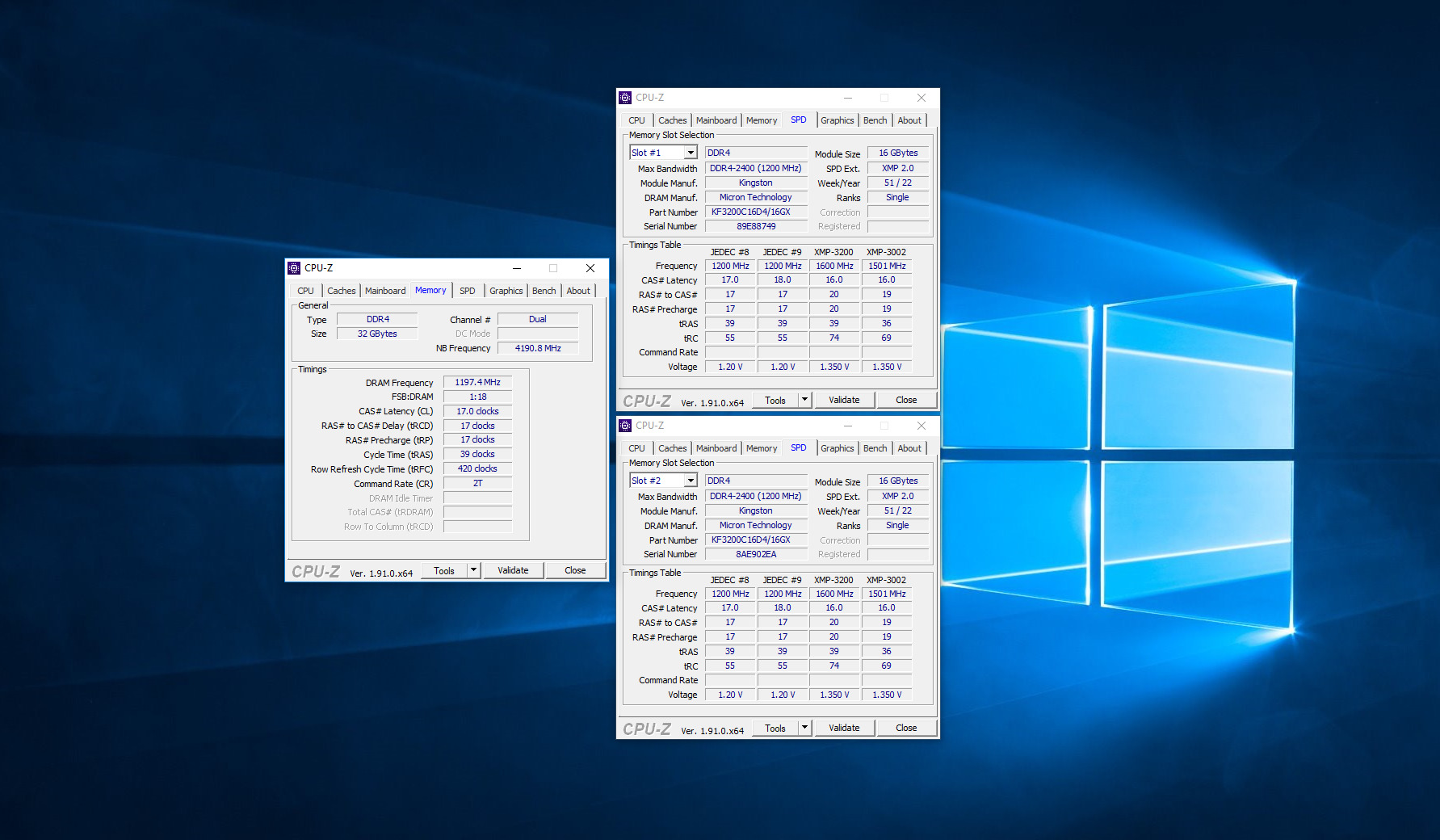The height and width of the screenshot is (840, 1440).
Task: Open Graphics tab in Slot #1 window
Action: pos(837,120)
